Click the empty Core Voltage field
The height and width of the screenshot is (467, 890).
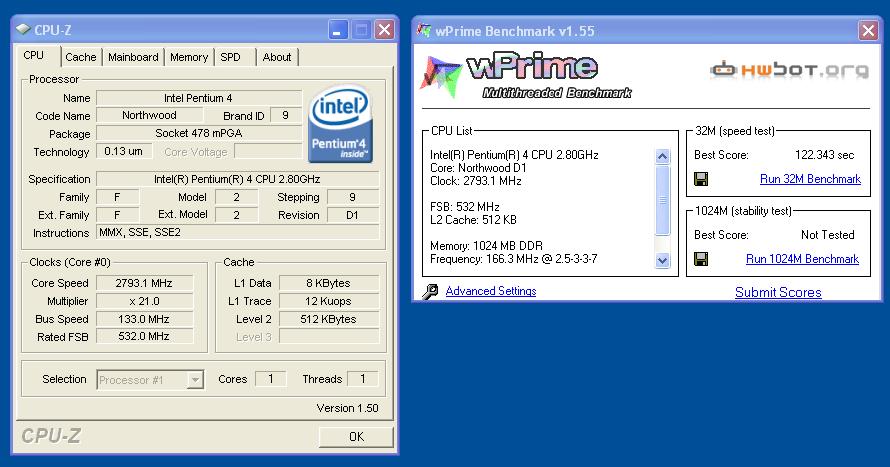[268, 152]
